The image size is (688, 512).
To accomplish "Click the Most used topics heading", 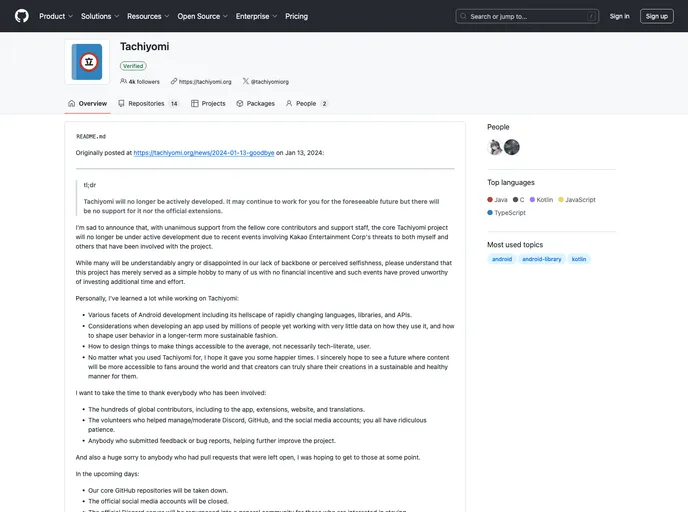I will [515, 245].
